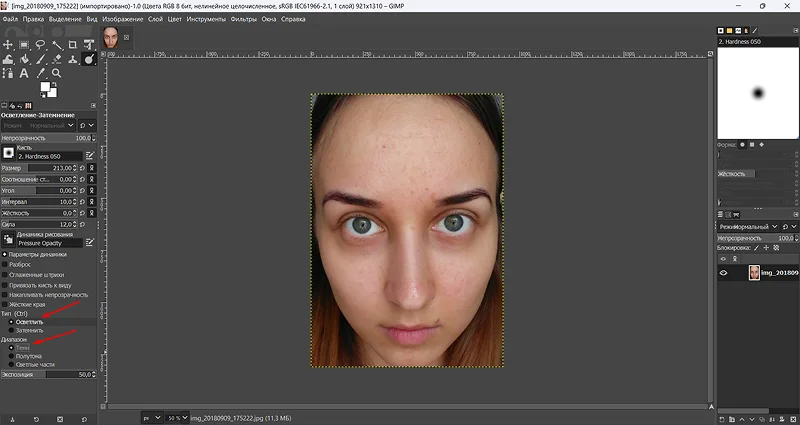
Task: Select the Bucket Fill tool
Action: (x=24, y=59)
